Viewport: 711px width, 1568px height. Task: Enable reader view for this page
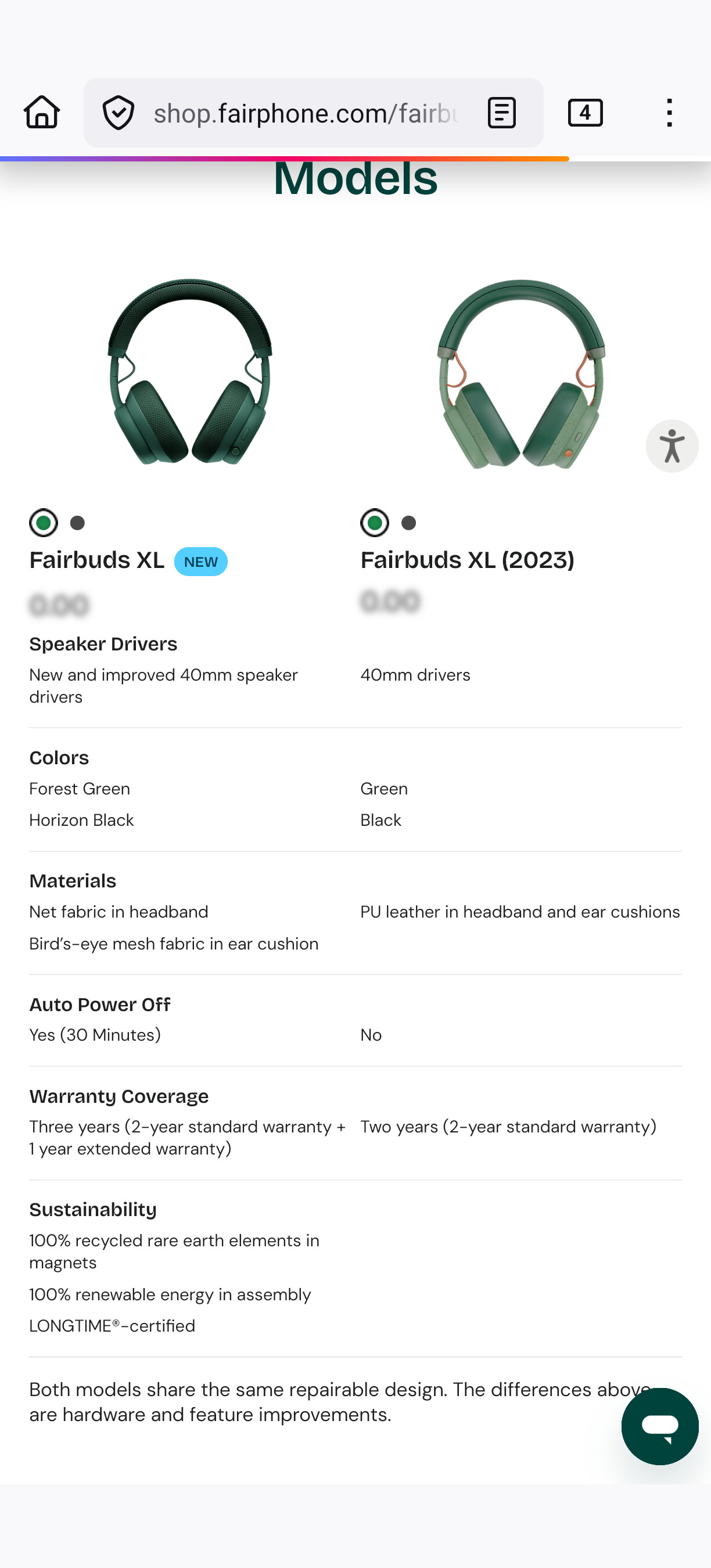coord(502,113)
